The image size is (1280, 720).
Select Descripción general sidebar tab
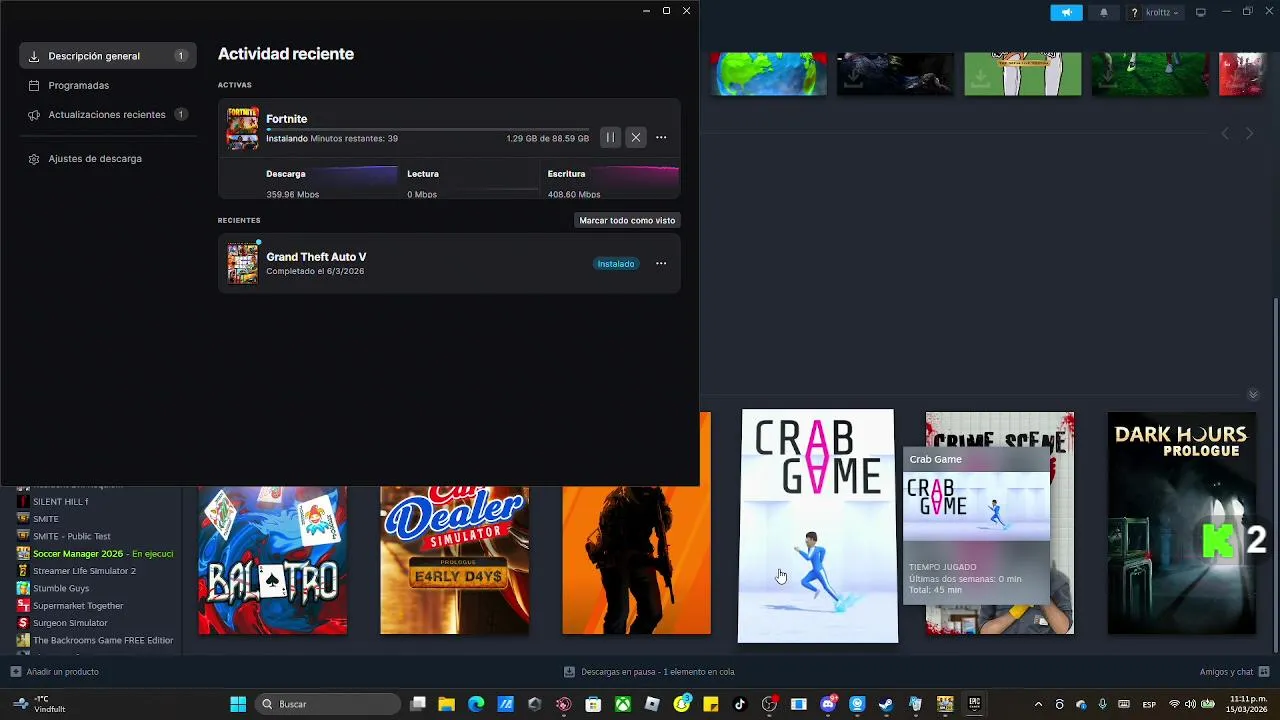[x=107, y=56]
